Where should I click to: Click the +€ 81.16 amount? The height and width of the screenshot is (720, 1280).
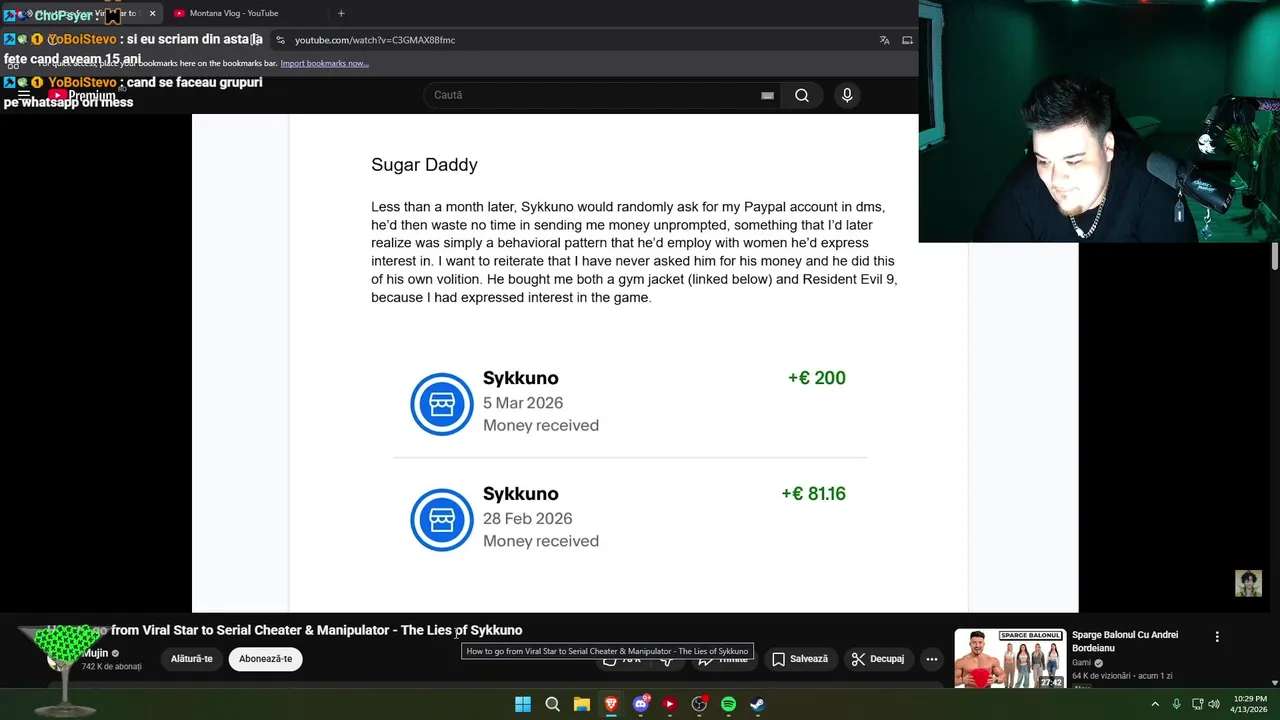(x=813, y=494)
